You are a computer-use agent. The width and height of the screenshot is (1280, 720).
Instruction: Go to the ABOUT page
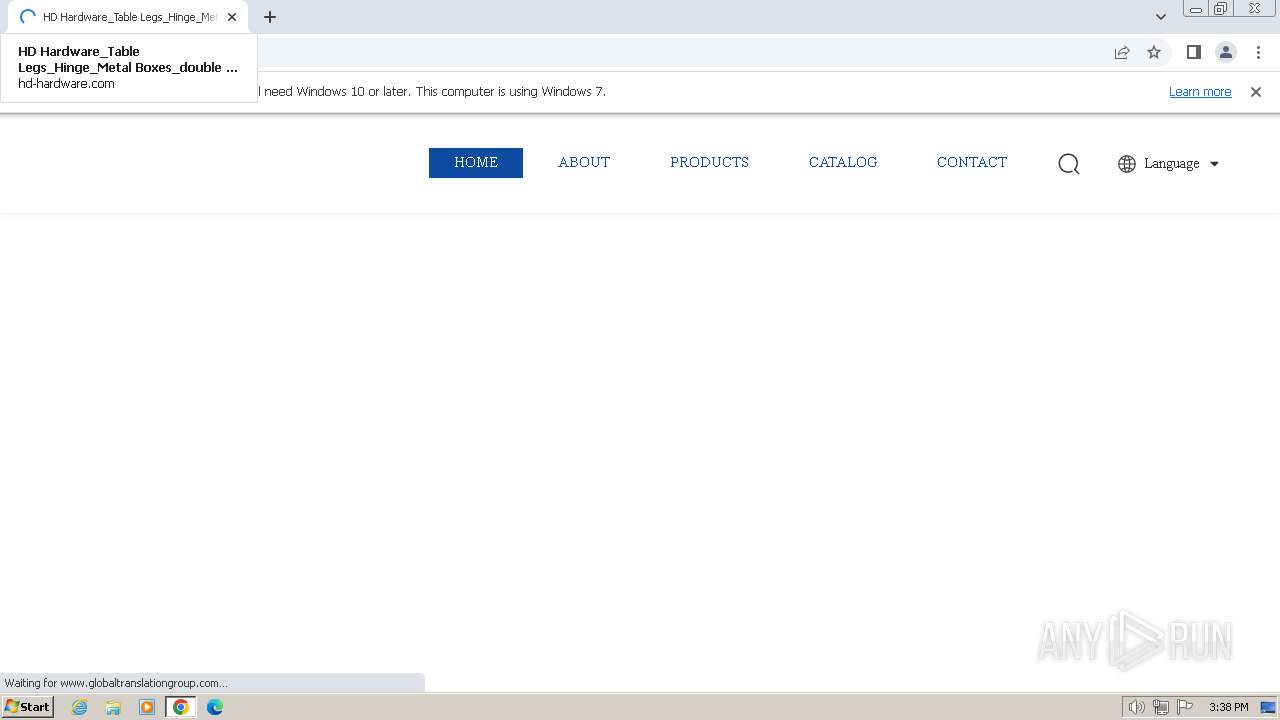[584, 162]
